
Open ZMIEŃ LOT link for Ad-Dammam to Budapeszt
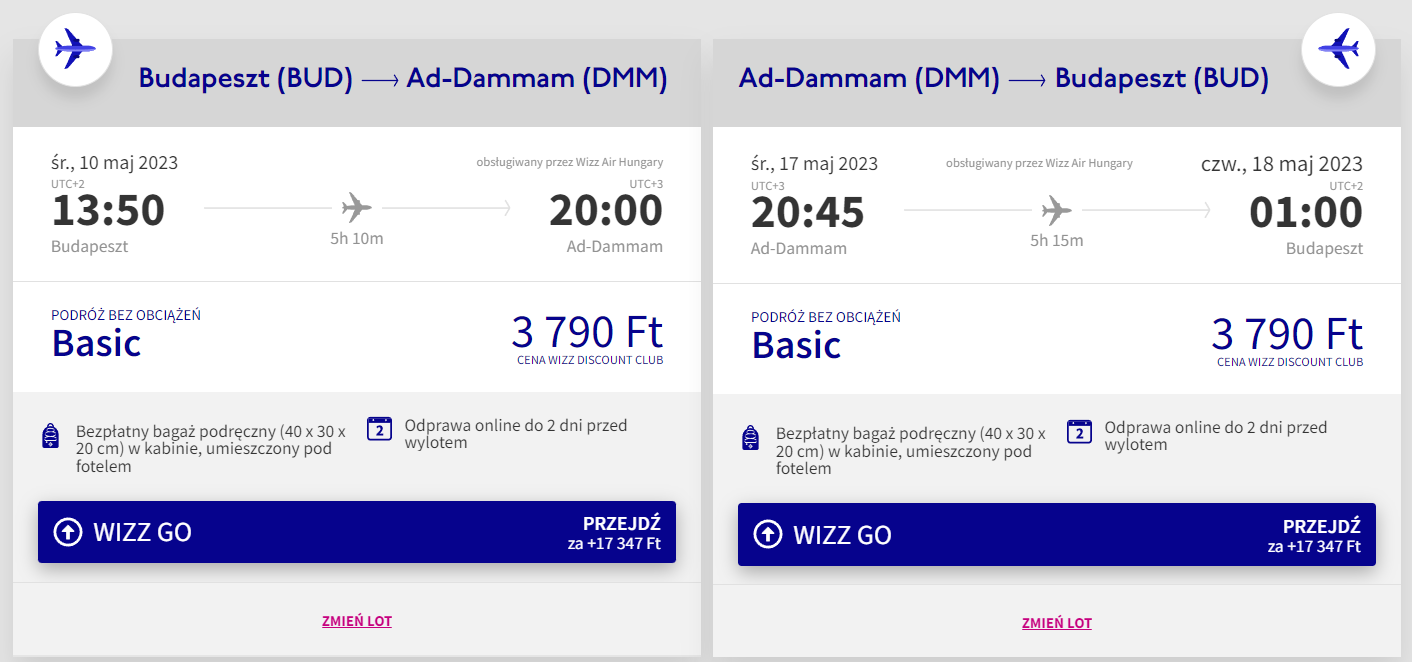(x=1057, y=623)
